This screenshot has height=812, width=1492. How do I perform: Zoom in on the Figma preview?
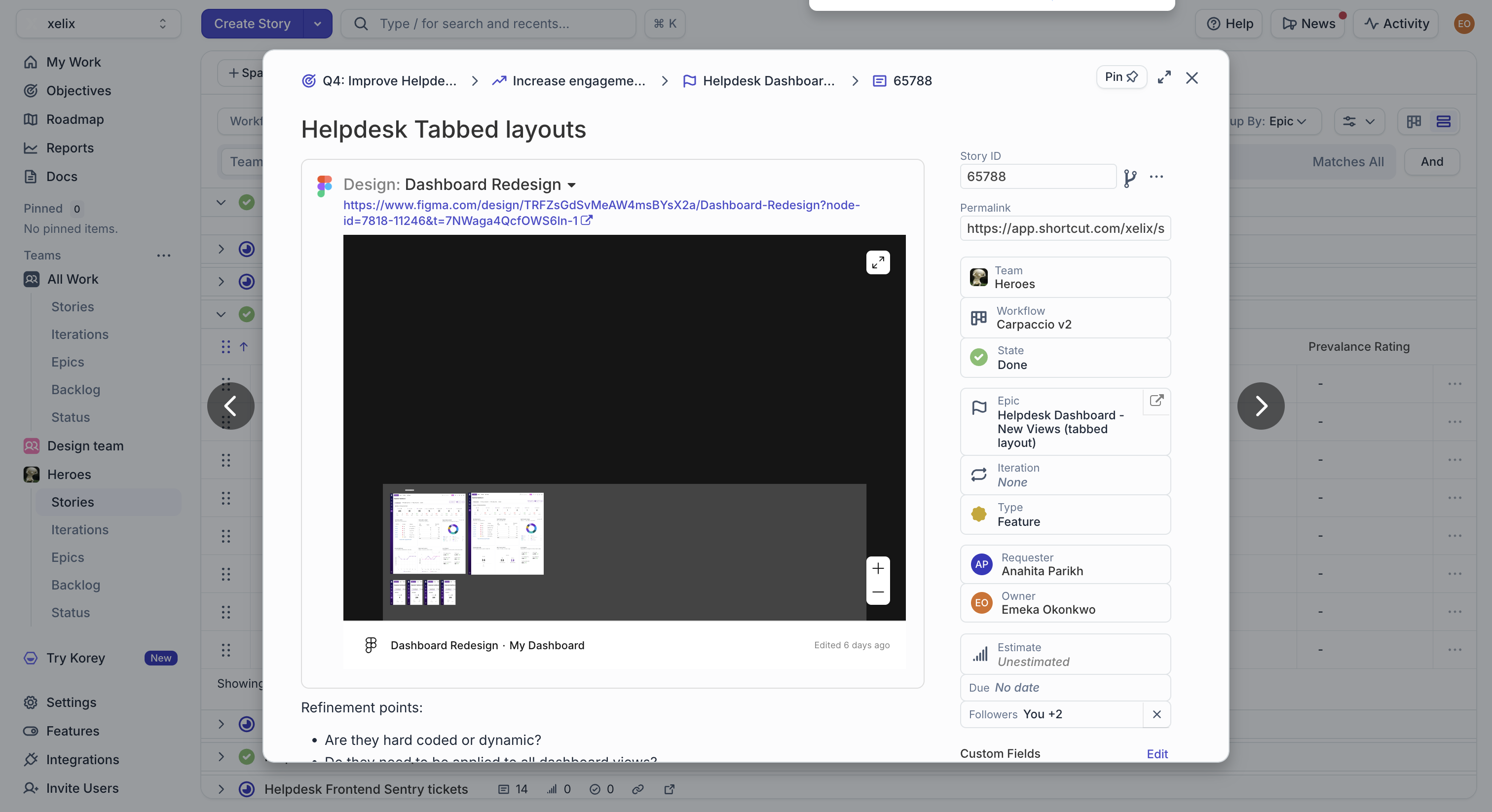(877, 569)
